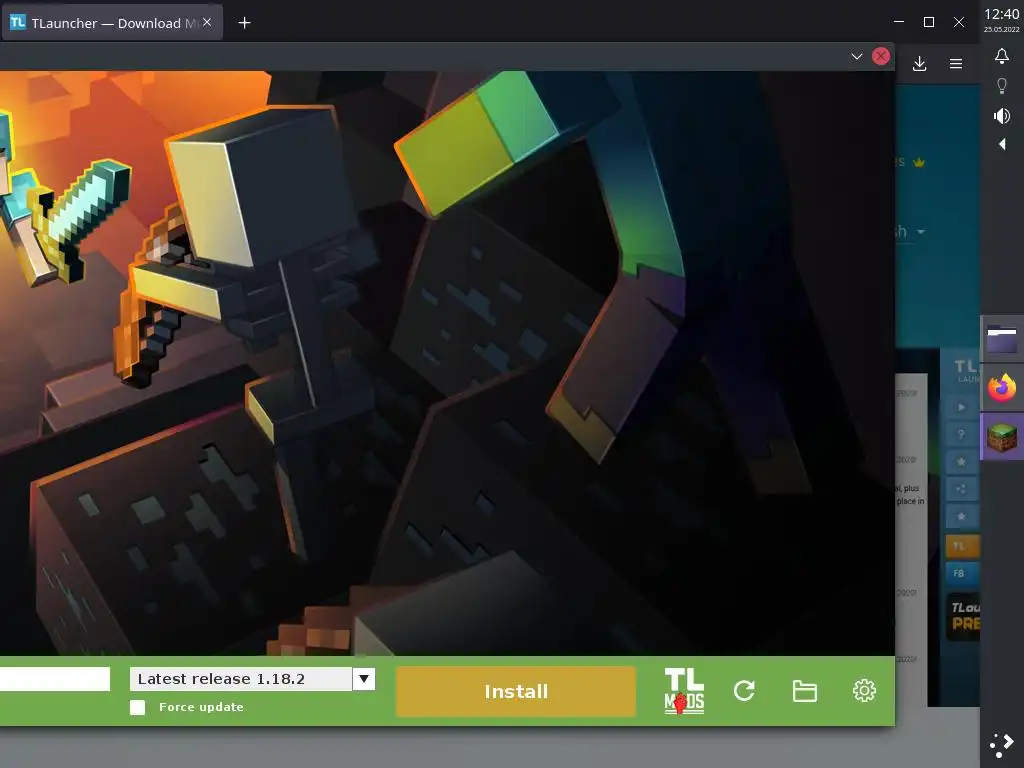Open the browser downloads icon
The image size is (1024, 768).
pyautogui.click(x=920, y=63)
